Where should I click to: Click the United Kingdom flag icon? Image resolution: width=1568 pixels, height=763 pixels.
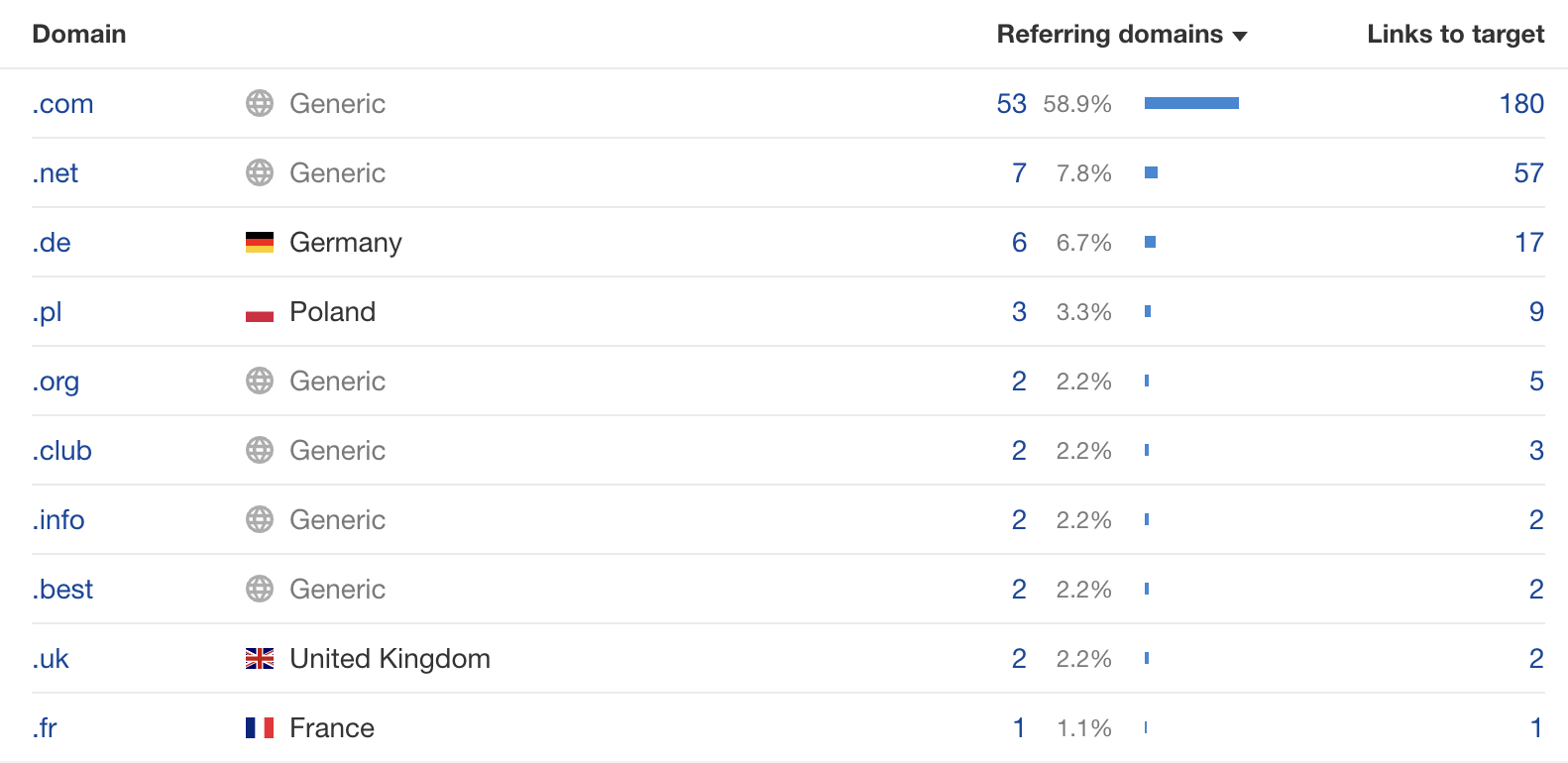coord(260,658)
